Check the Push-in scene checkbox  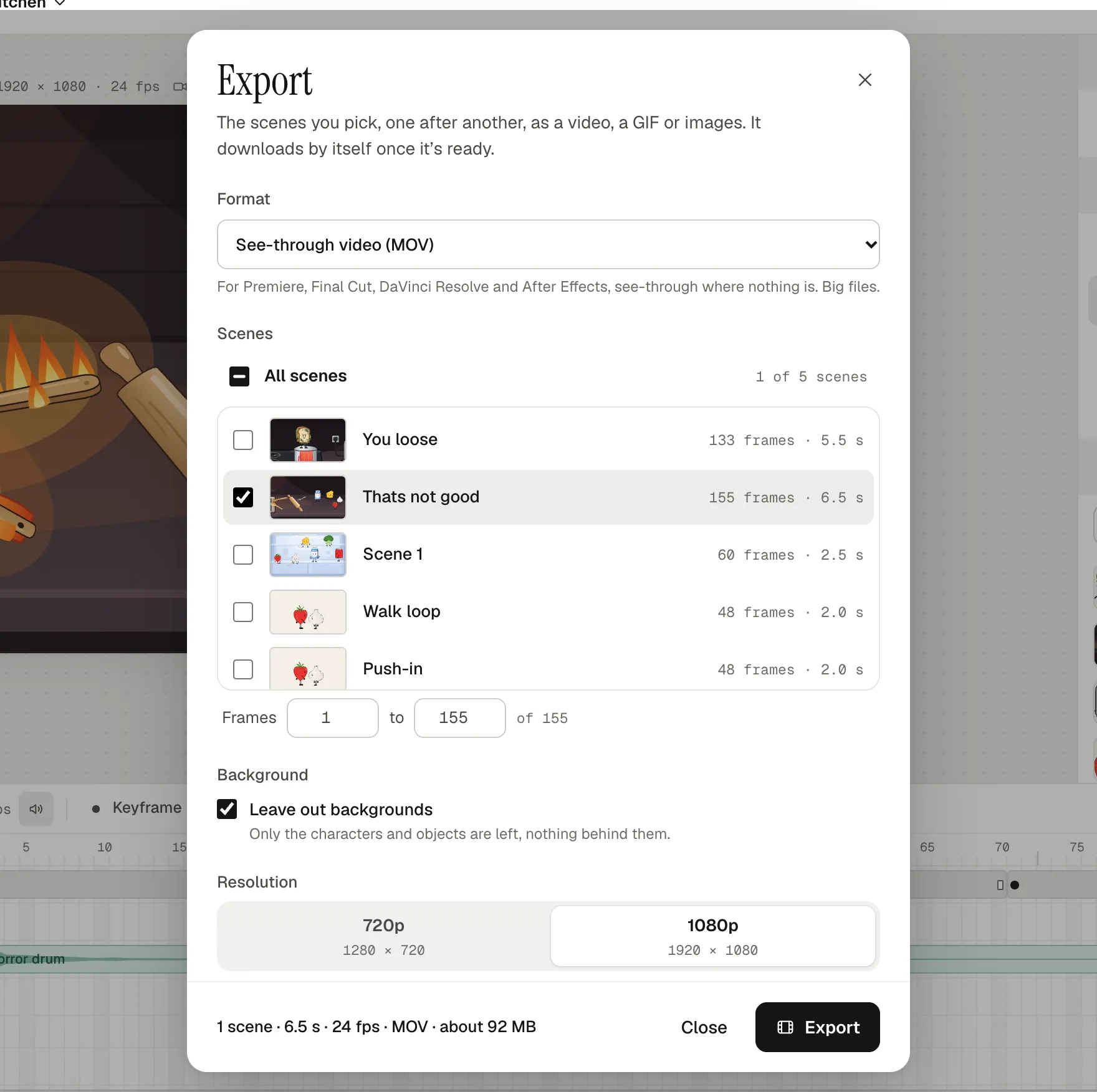pos(243,669)
